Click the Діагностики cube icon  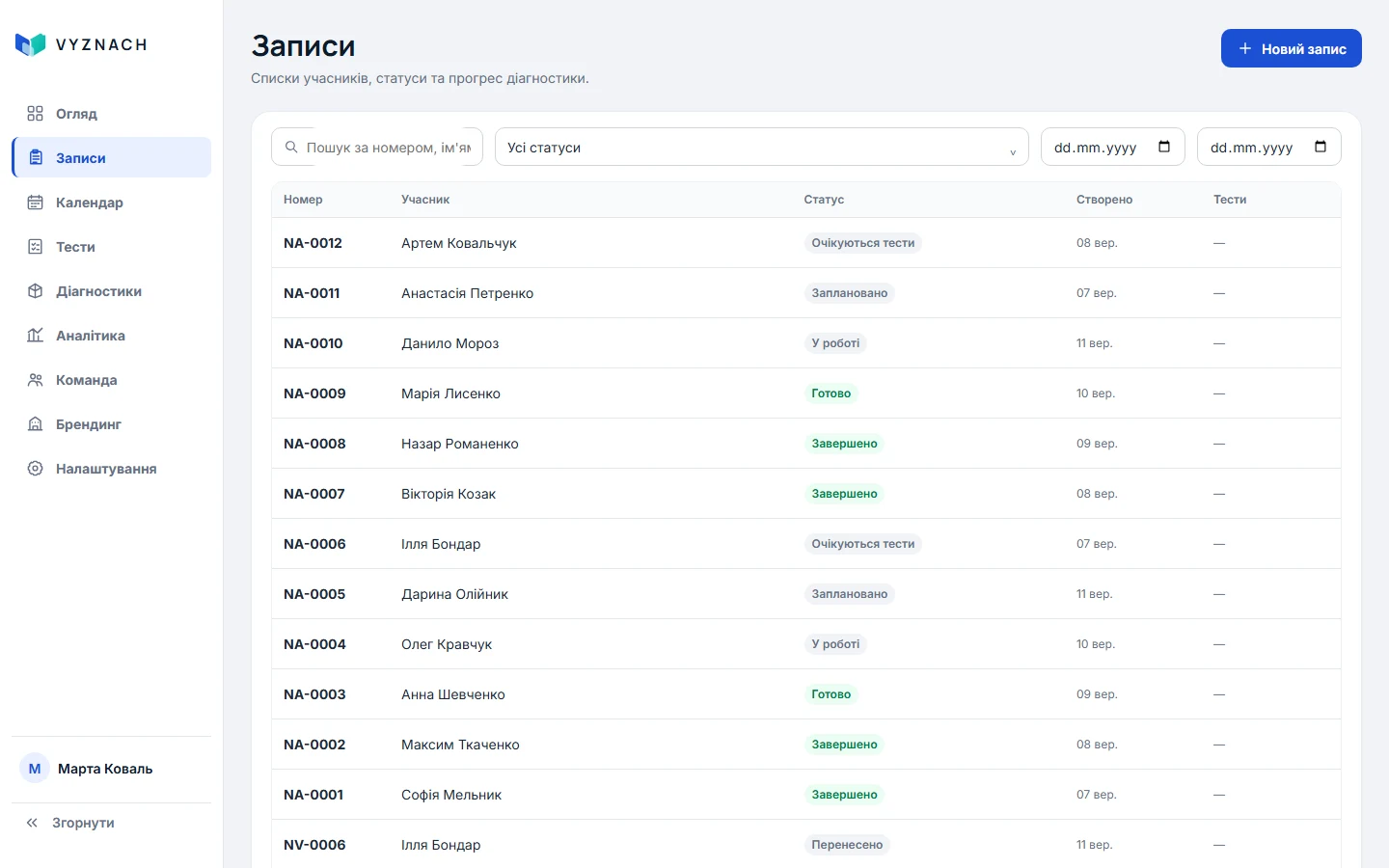click(x=36, y=291)
